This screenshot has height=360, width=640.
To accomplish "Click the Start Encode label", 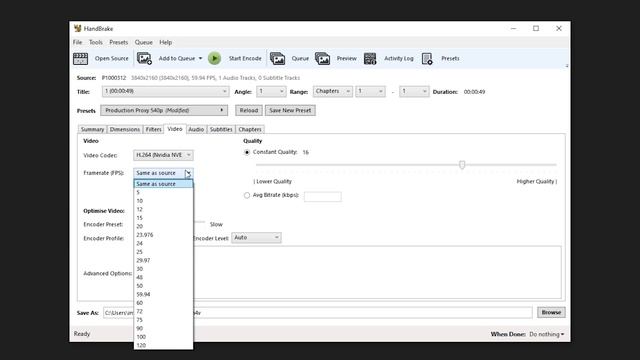I will coord(245,58).
